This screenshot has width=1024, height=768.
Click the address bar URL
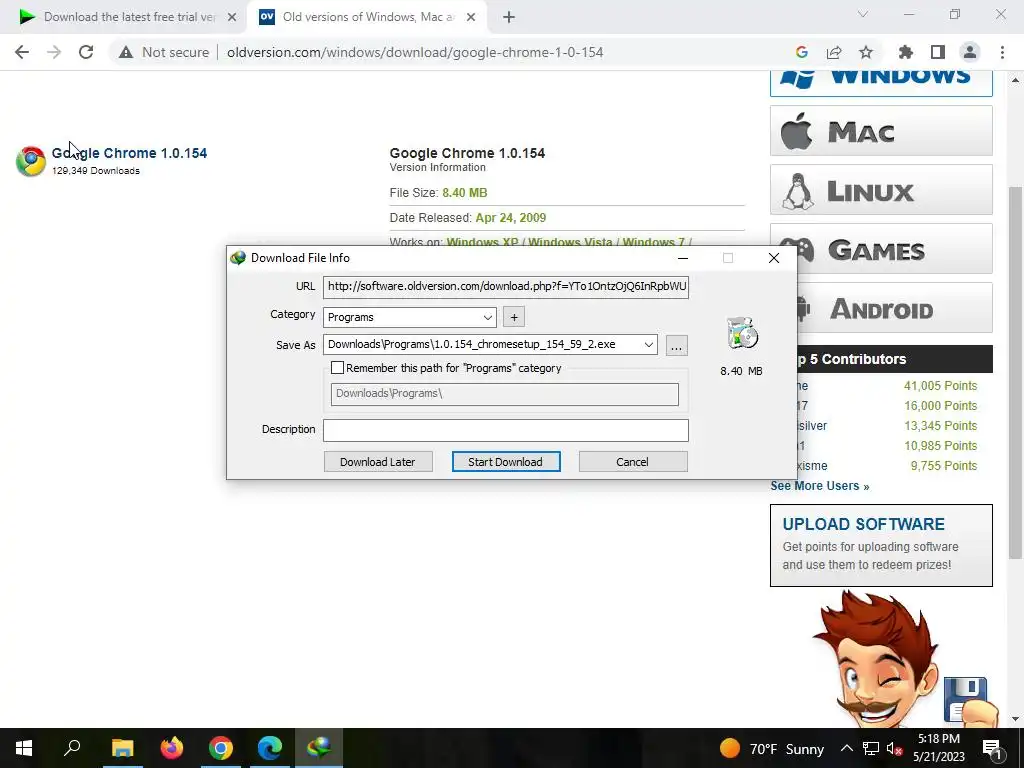(415, 52)
